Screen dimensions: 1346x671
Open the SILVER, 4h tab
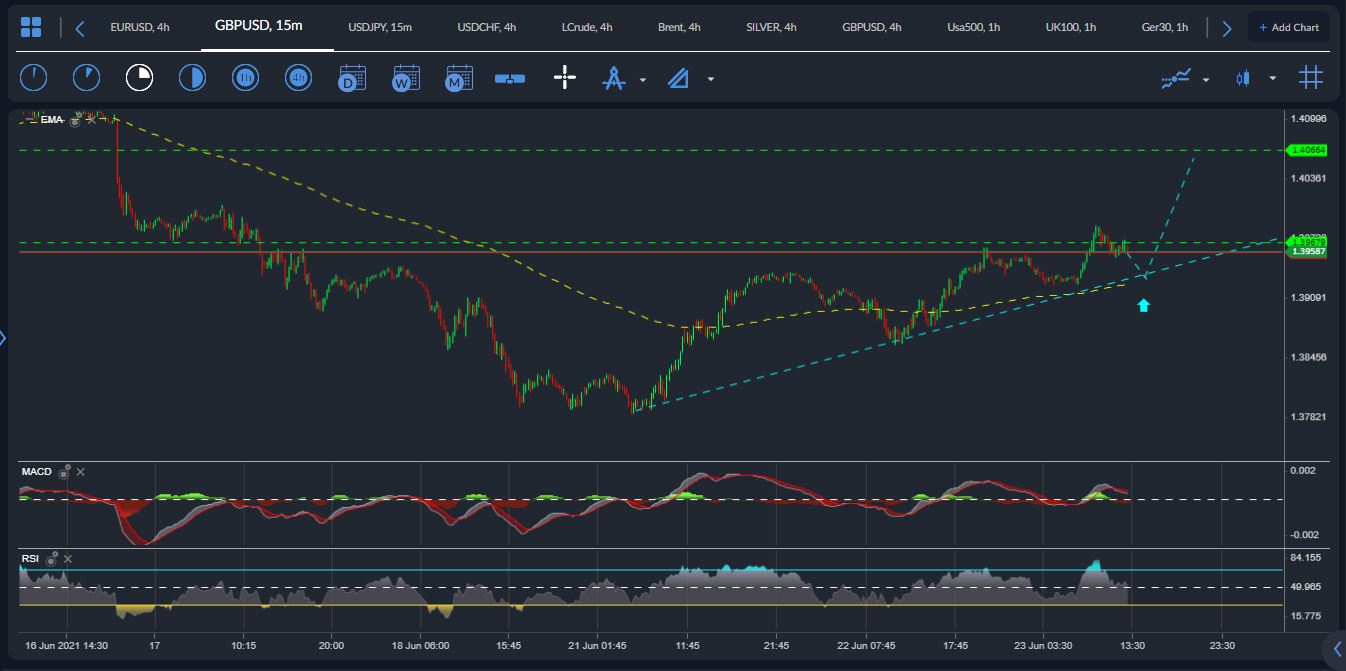click(771, 28)
